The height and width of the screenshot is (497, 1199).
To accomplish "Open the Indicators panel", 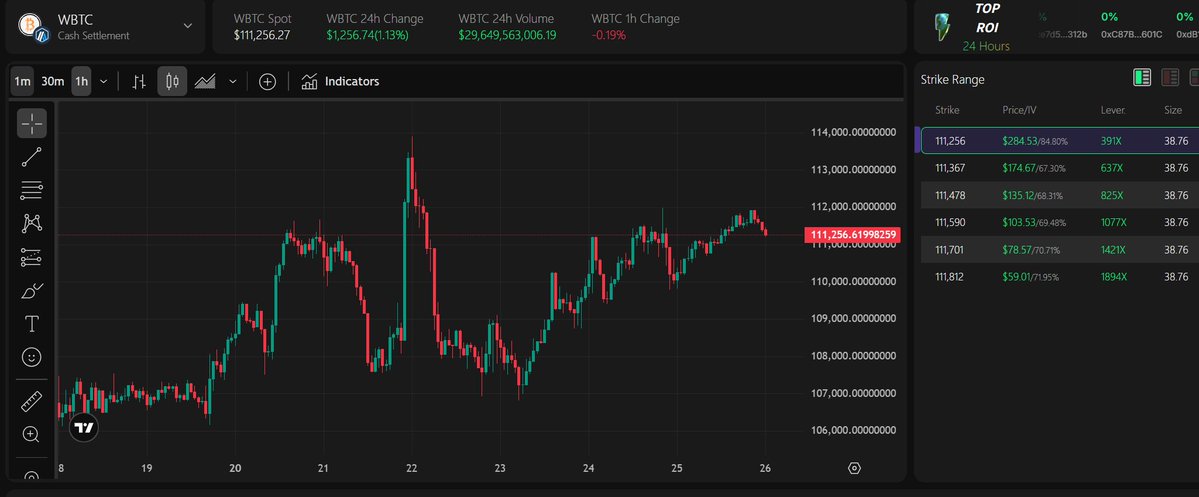I will coord(340,82).
